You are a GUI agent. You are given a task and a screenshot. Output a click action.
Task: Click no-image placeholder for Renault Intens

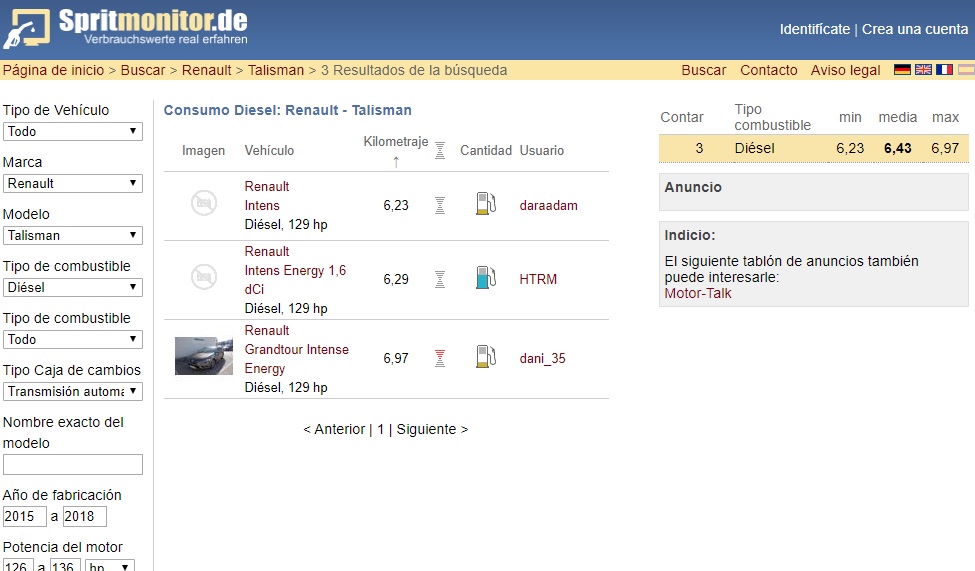(204, 203)
